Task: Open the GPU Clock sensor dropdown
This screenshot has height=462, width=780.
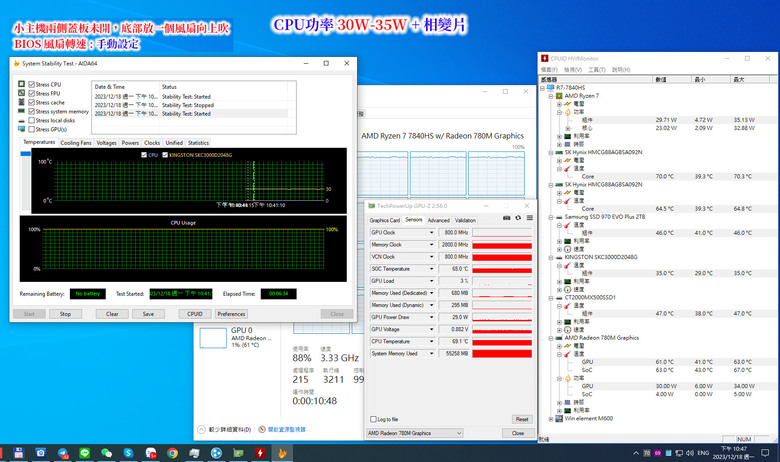Action: click(429, 232)
